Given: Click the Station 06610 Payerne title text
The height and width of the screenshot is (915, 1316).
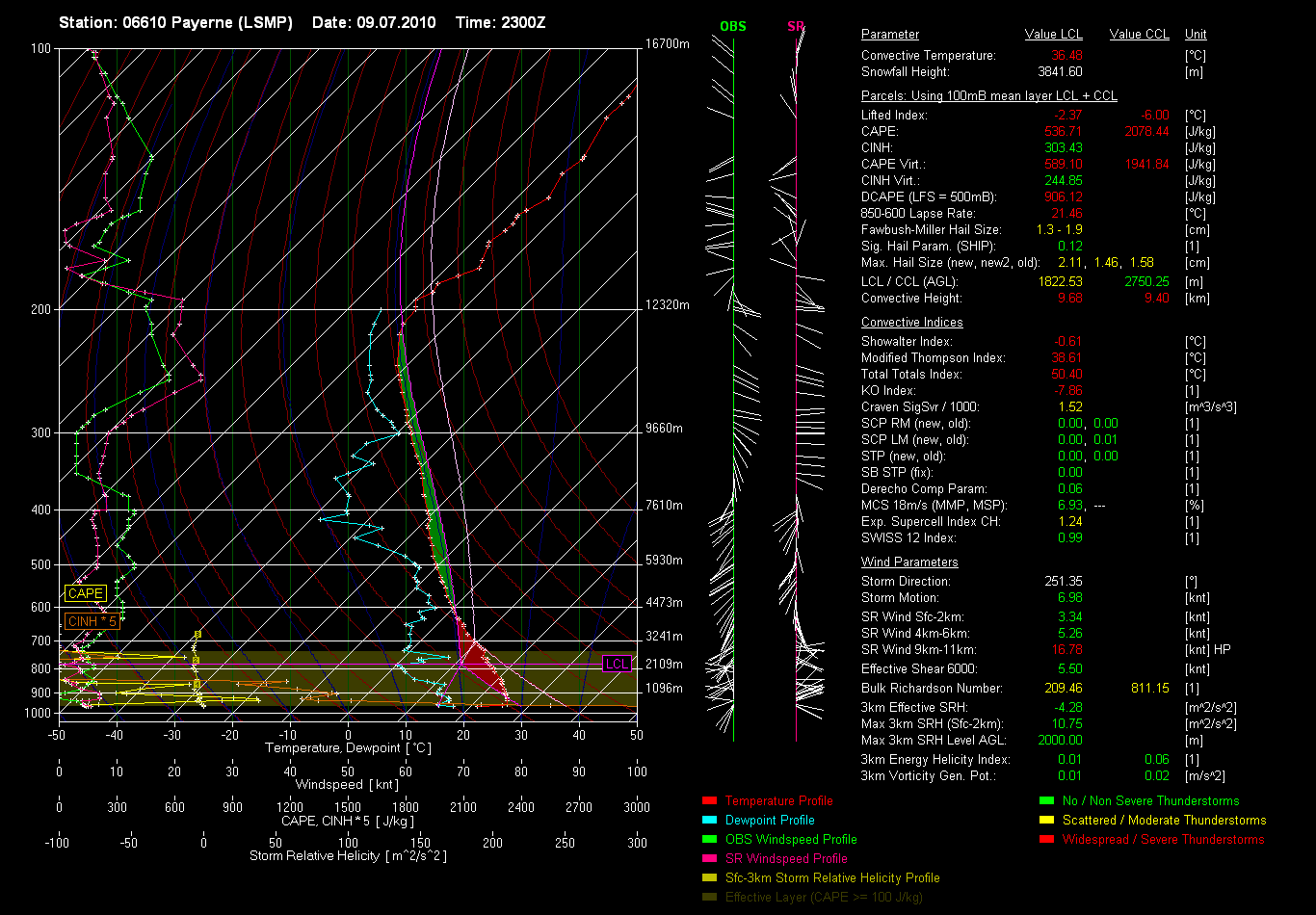Looking at the screenshot, I should point(175,22).
